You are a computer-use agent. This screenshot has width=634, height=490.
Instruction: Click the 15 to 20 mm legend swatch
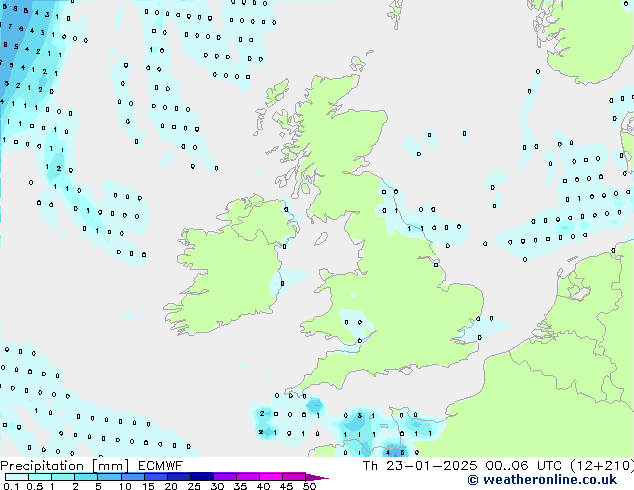[x=156, y=477]
